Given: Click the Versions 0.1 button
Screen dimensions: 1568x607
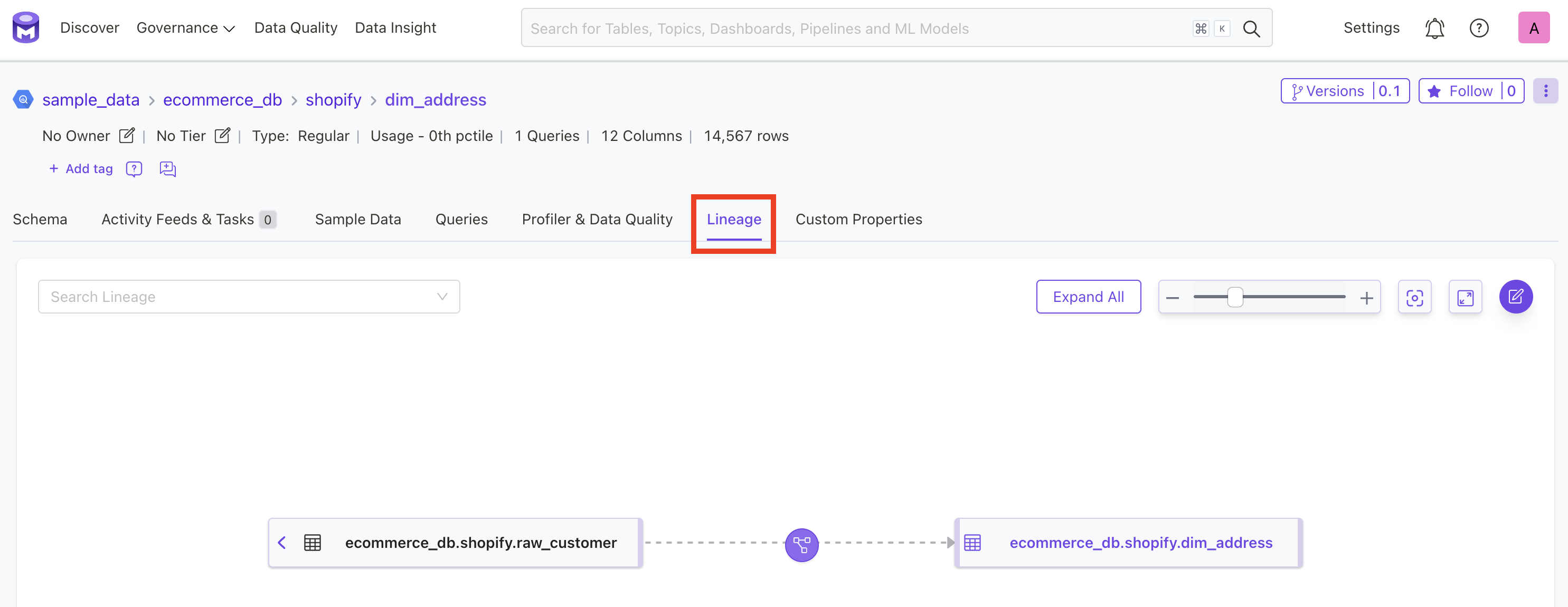Looking at the screenshot, I should point(1345,91).
